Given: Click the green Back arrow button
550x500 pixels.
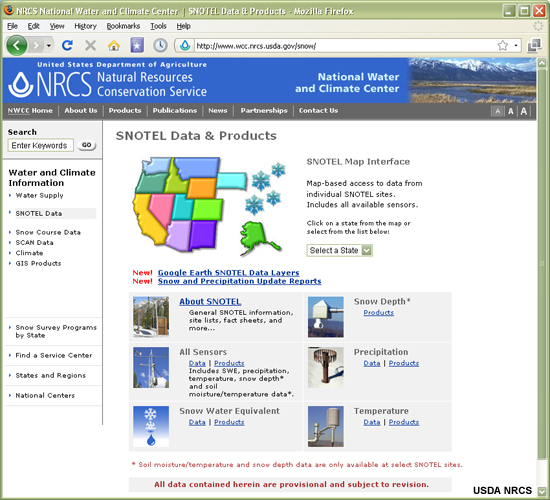Looking at the screenshot, I should [16, 45].
